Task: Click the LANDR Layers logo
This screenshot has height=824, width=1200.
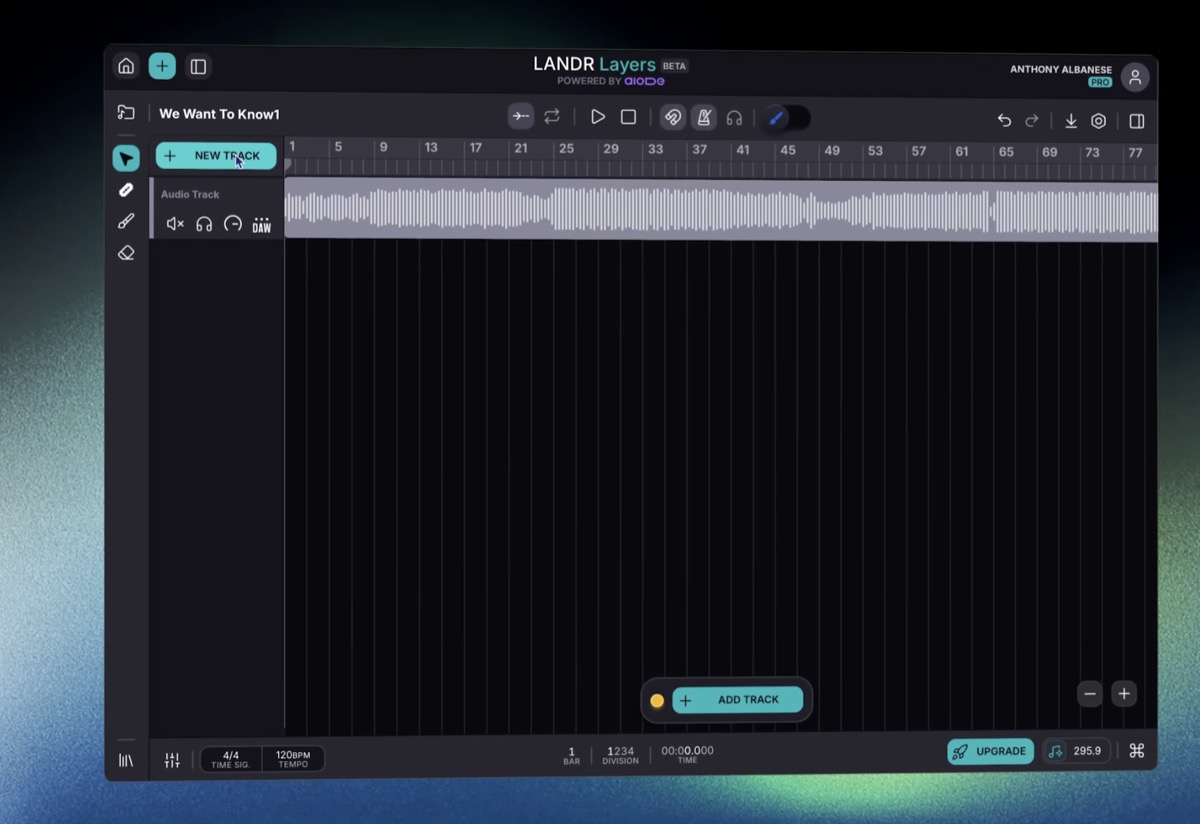Action: [595, 64]
